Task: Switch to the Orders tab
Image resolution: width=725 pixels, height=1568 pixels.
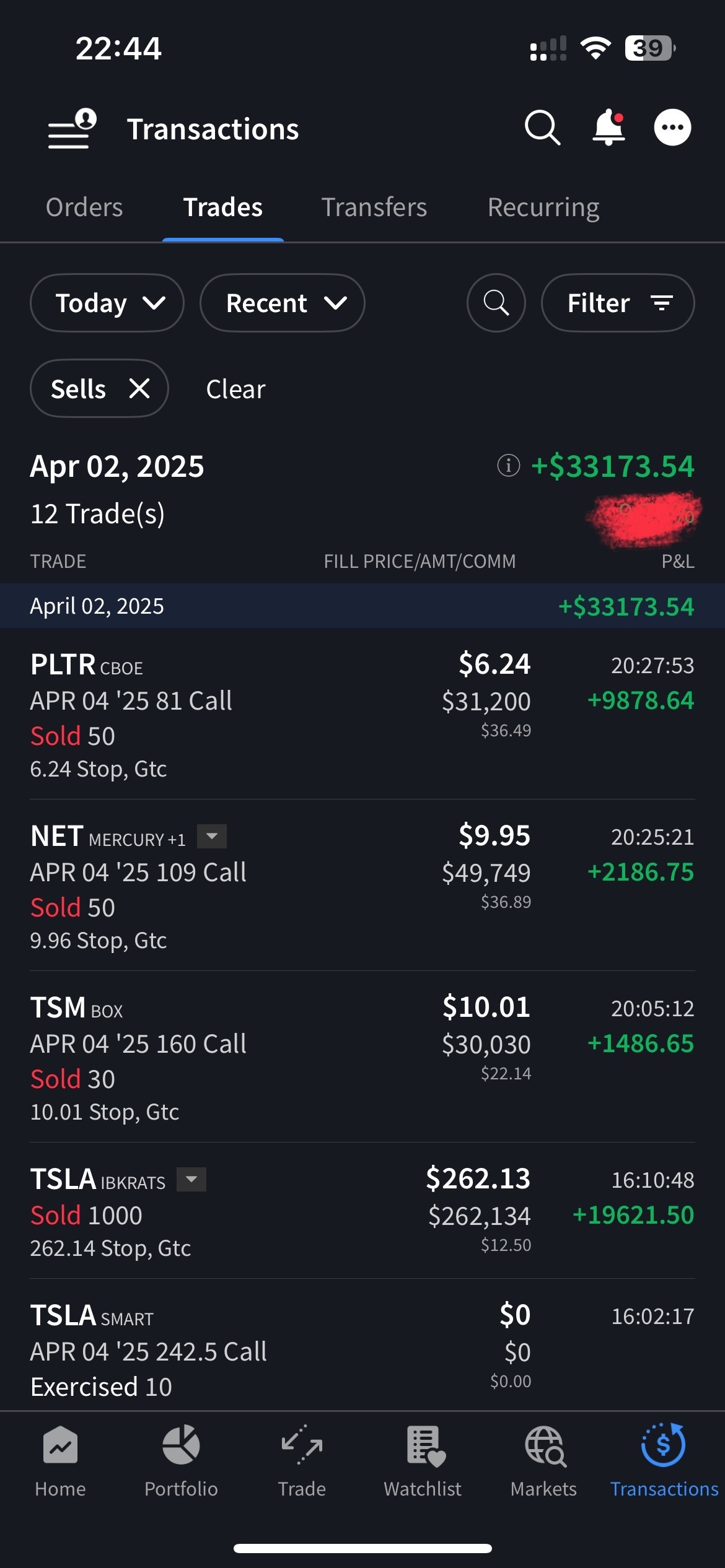Action: tap(84, 207)
